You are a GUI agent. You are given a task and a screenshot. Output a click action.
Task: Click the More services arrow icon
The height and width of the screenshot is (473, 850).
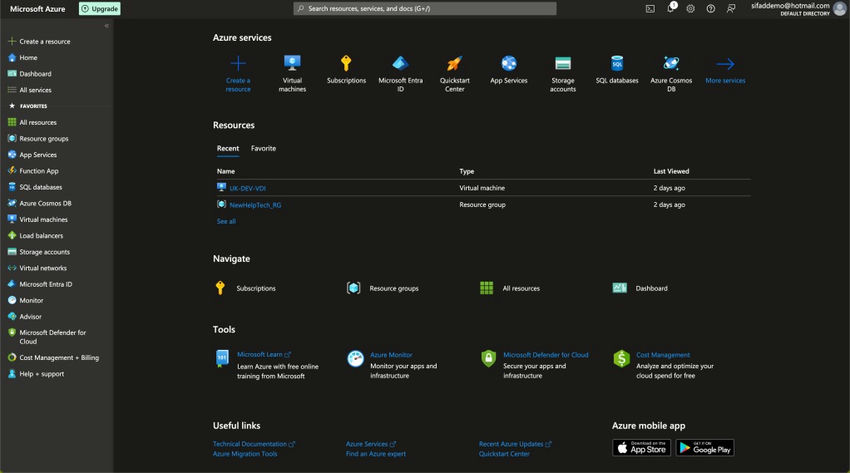pos(725,64)
